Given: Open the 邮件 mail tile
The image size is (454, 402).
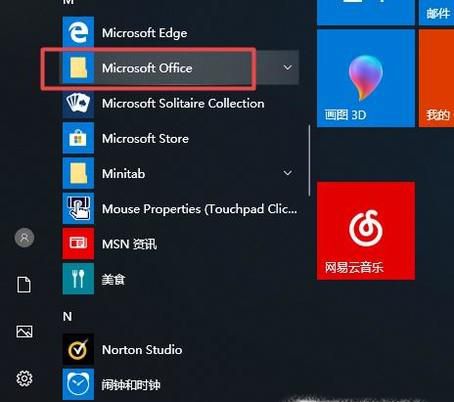Looking at the screenshot, I should (x=436, y=12).
